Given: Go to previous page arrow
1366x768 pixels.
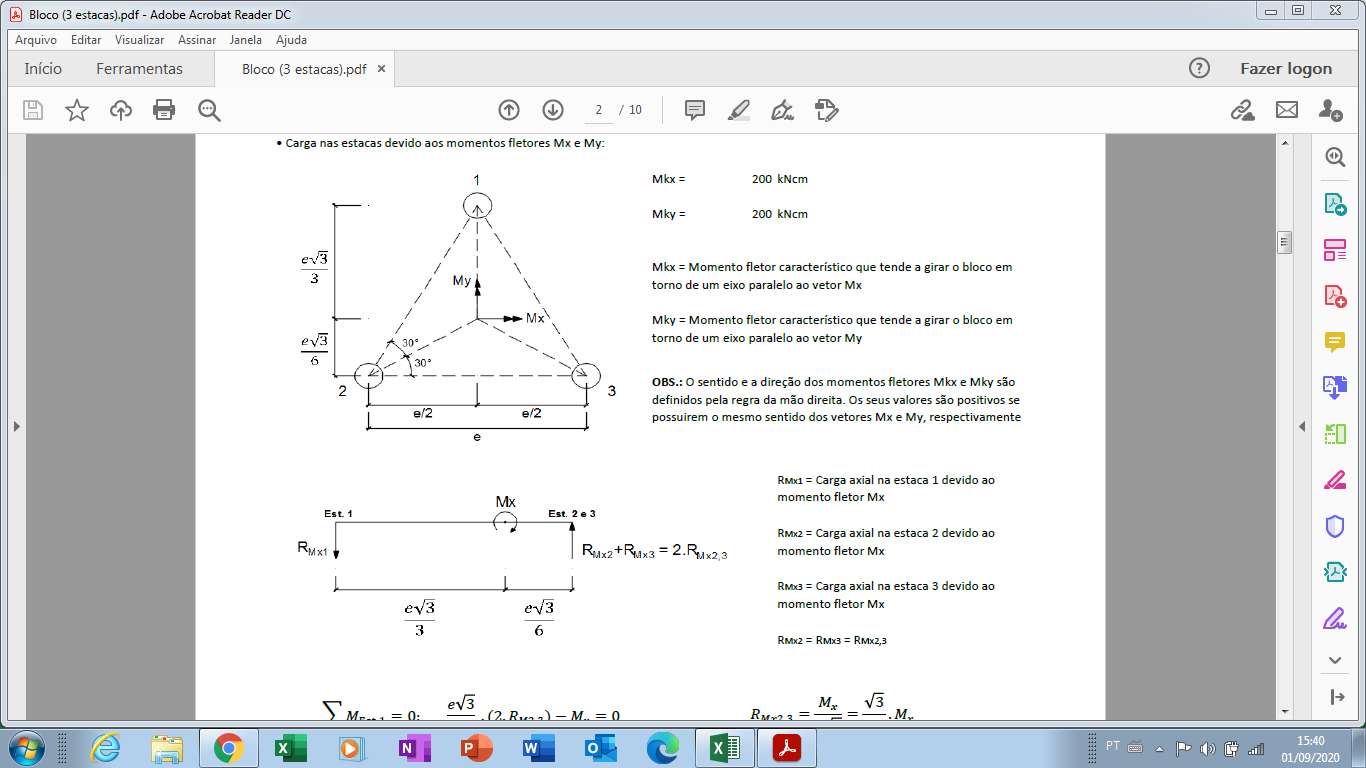Looking at the screenshot, I should [x=509, y=110].
